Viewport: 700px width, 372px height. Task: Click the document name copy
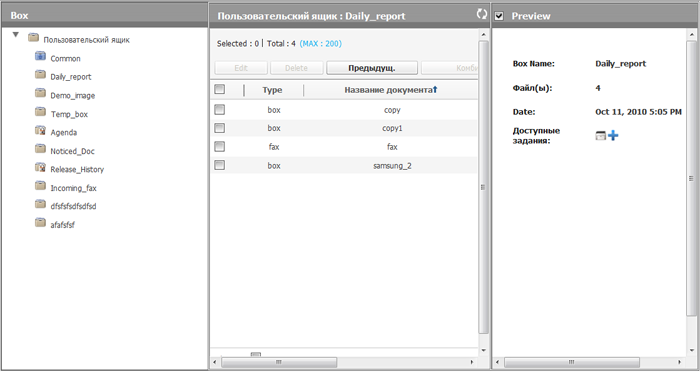pyautogui.click(x=392, y=110)
